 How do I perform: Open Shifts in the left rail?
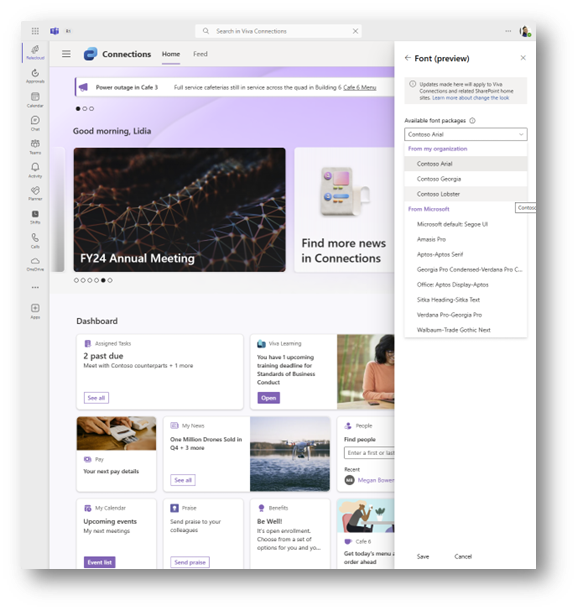pyautogui.click(x=35, y=217)
